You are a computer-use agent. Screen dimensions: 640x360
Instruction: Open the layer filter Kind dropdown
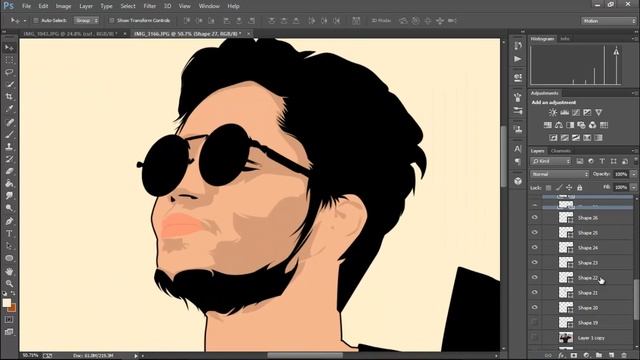pos(550,162)
